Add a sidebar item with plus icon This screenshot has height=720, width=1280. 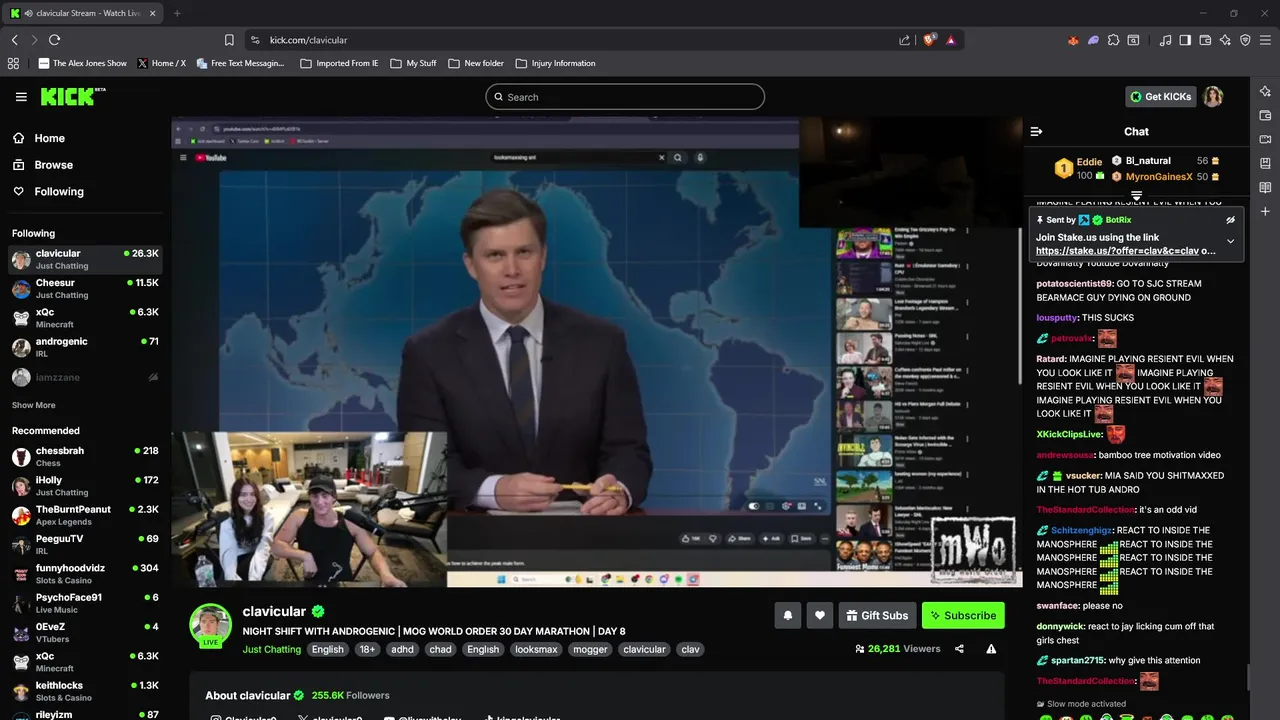(x=1265, y=211)
